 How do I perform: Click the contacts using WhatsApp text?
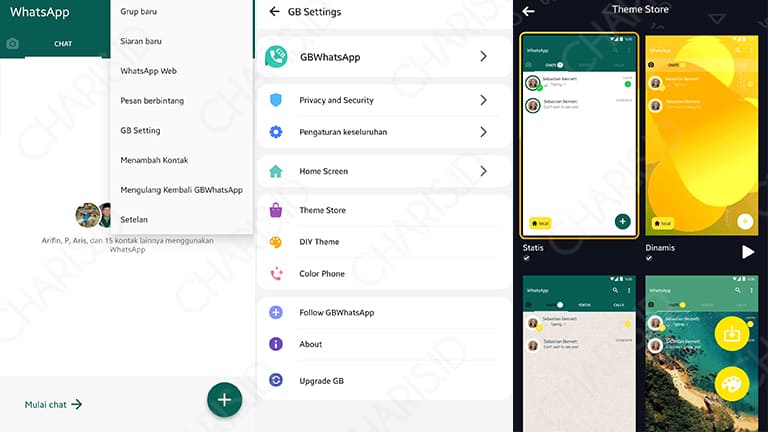pyautogui.click(x=127, y=245)
